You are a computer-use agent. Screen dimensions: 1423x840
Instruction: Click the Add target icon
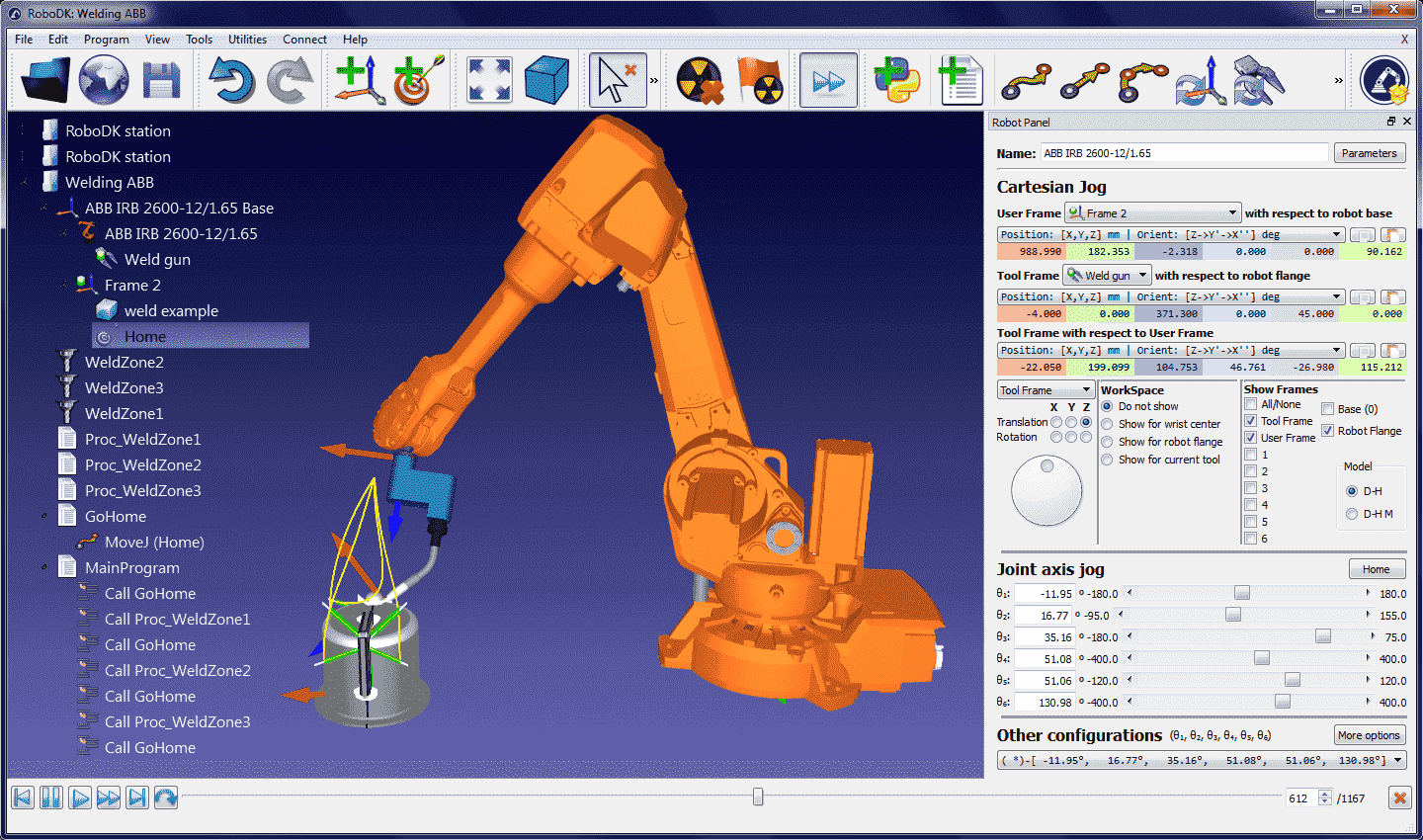pyautogui.click(x=418, y=81)
